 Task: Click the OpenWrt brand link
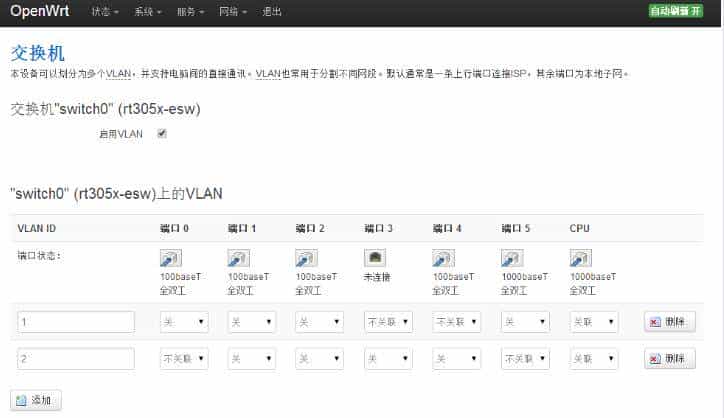40,11
